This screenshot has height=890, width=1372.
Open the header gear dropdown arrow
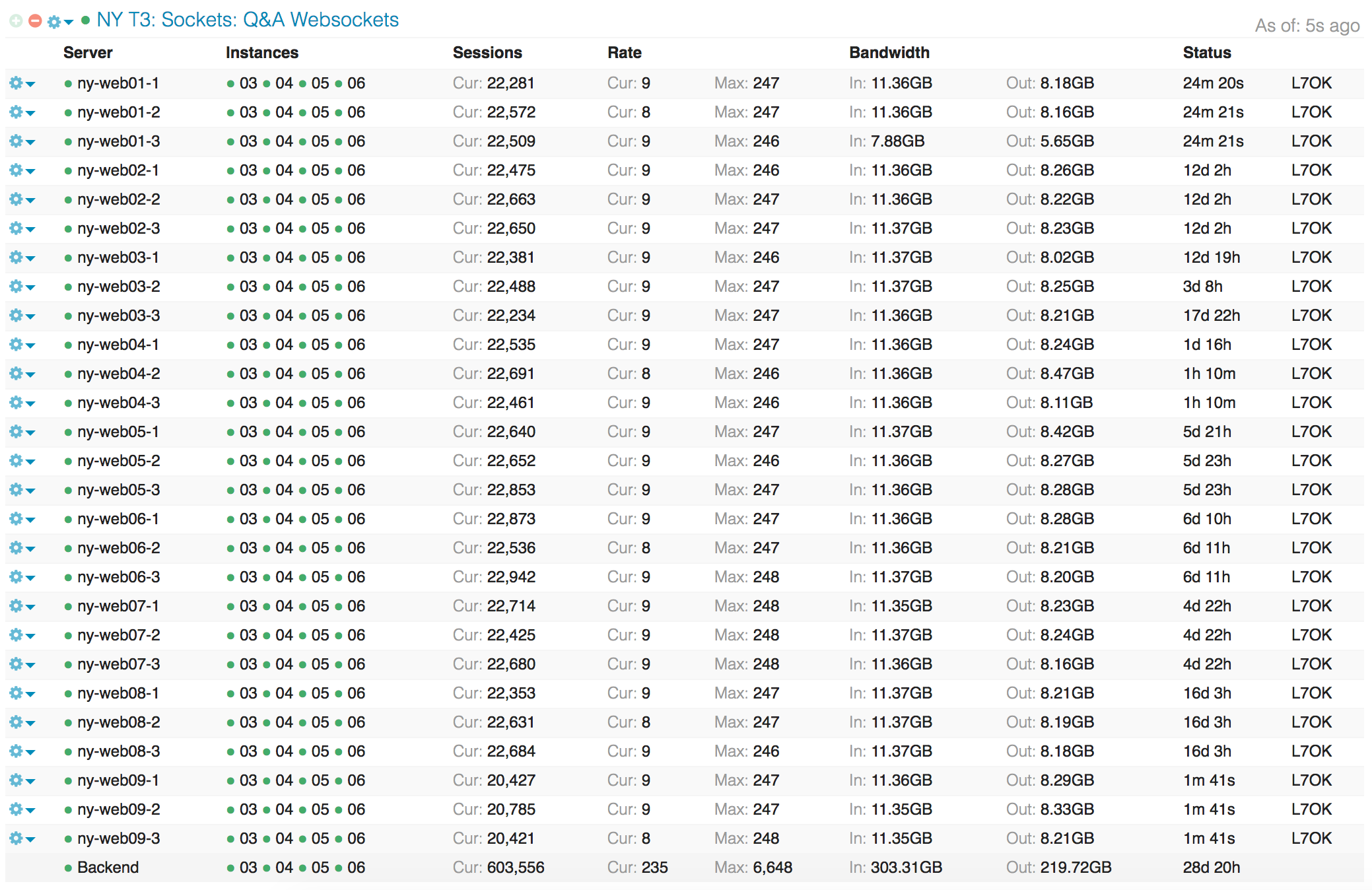pyautogui.click(x=68, y=21)
